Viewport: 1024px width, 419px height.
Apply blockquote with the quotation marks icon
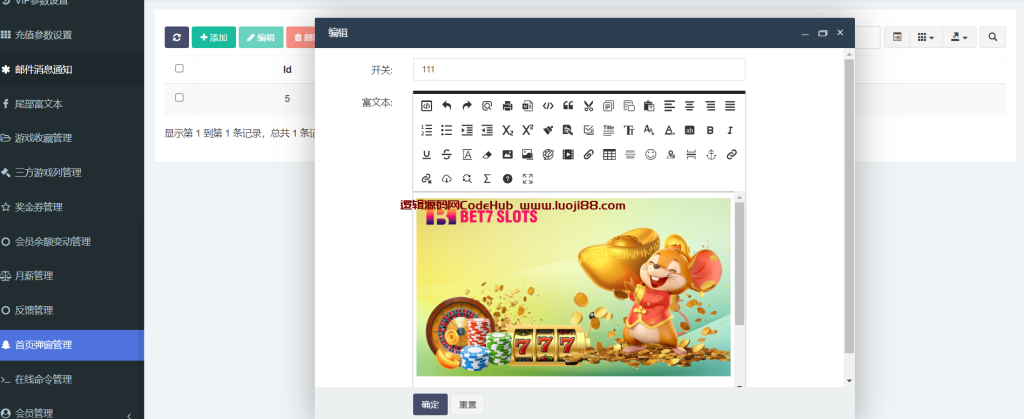click(x=568, y=106)
